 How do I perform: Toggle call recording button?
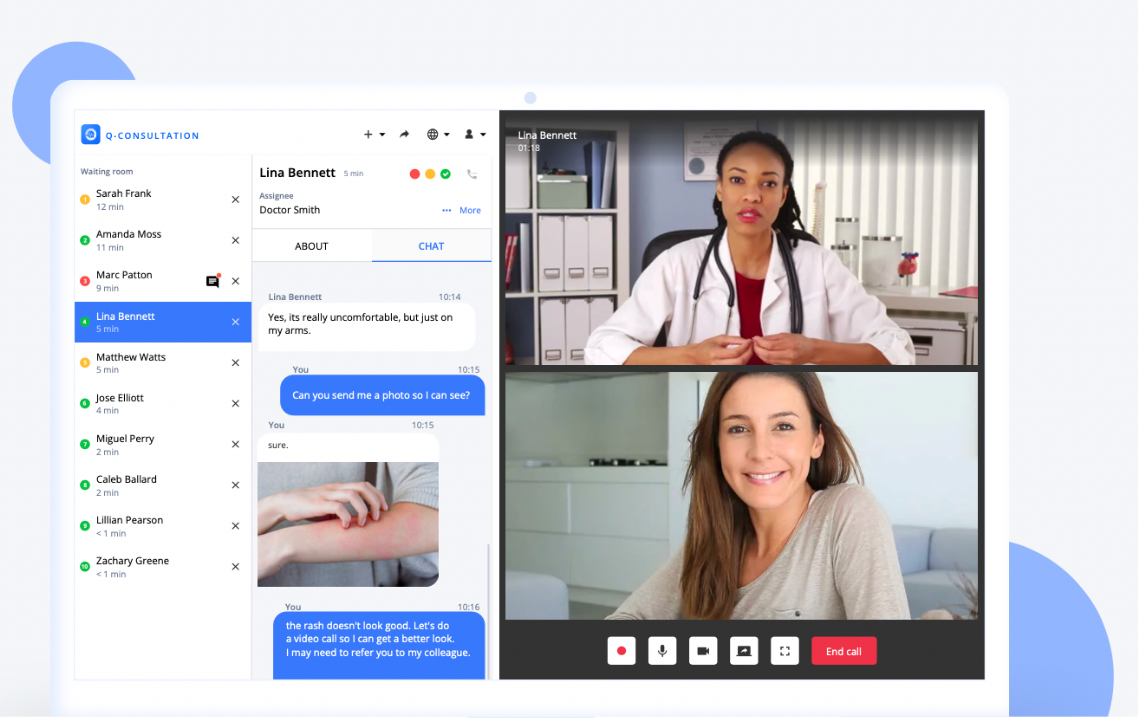tap(621, 651)
